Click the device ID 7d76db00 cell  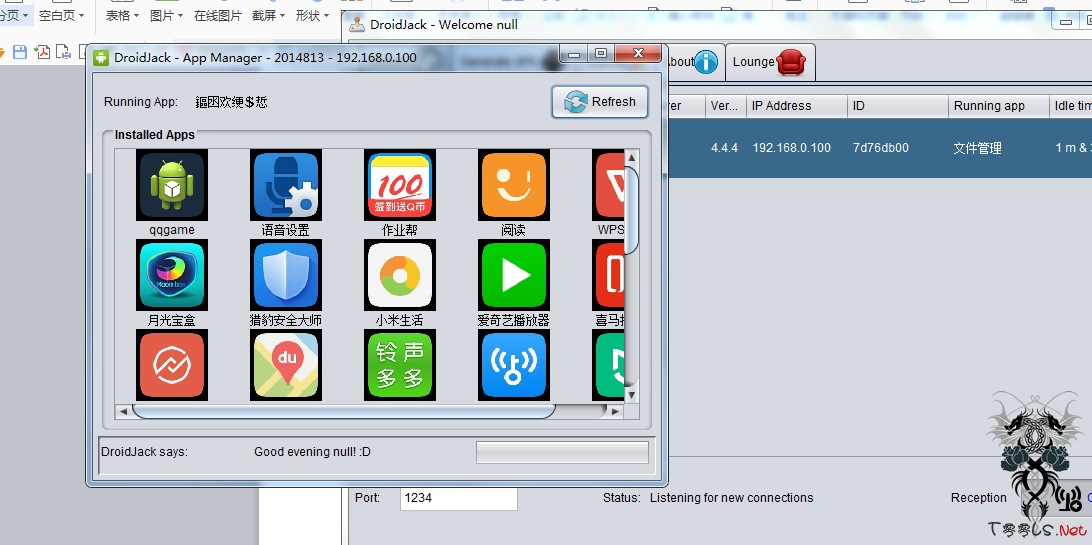pyautogui.click(x=880, y=148)
